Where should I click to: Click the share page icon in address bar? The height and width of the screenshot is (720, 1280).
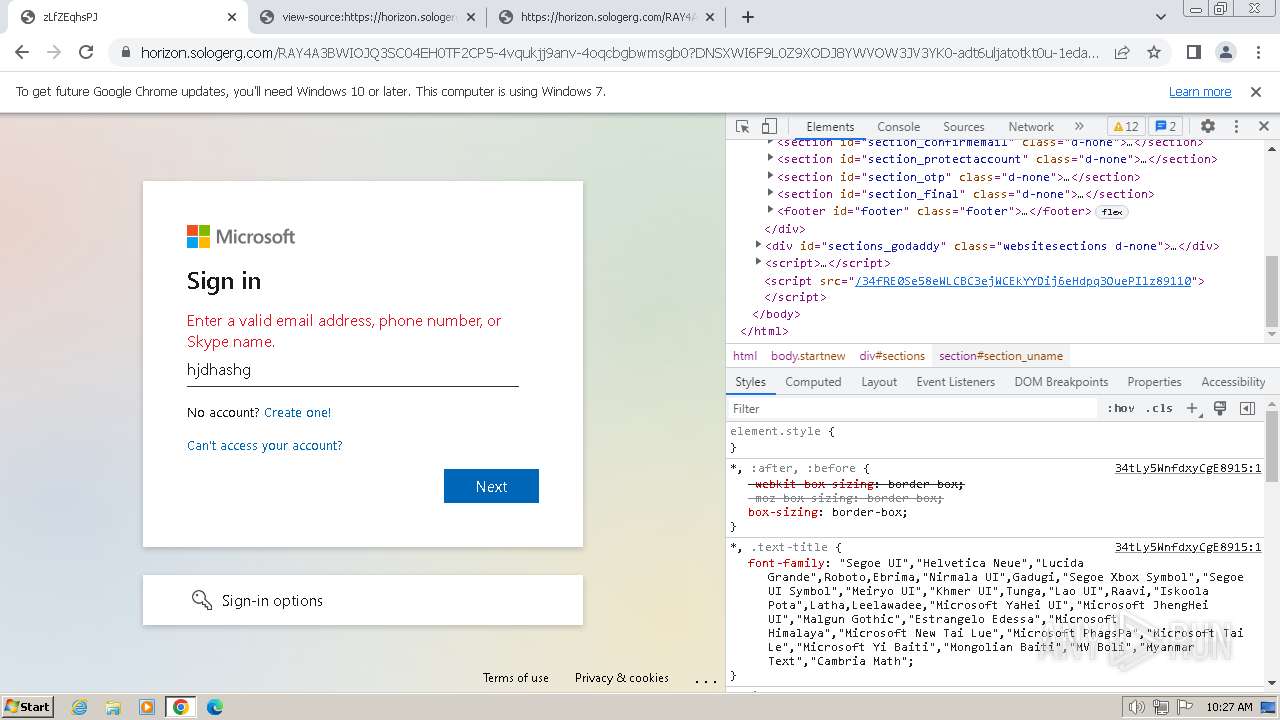(x=1122, y=52)
